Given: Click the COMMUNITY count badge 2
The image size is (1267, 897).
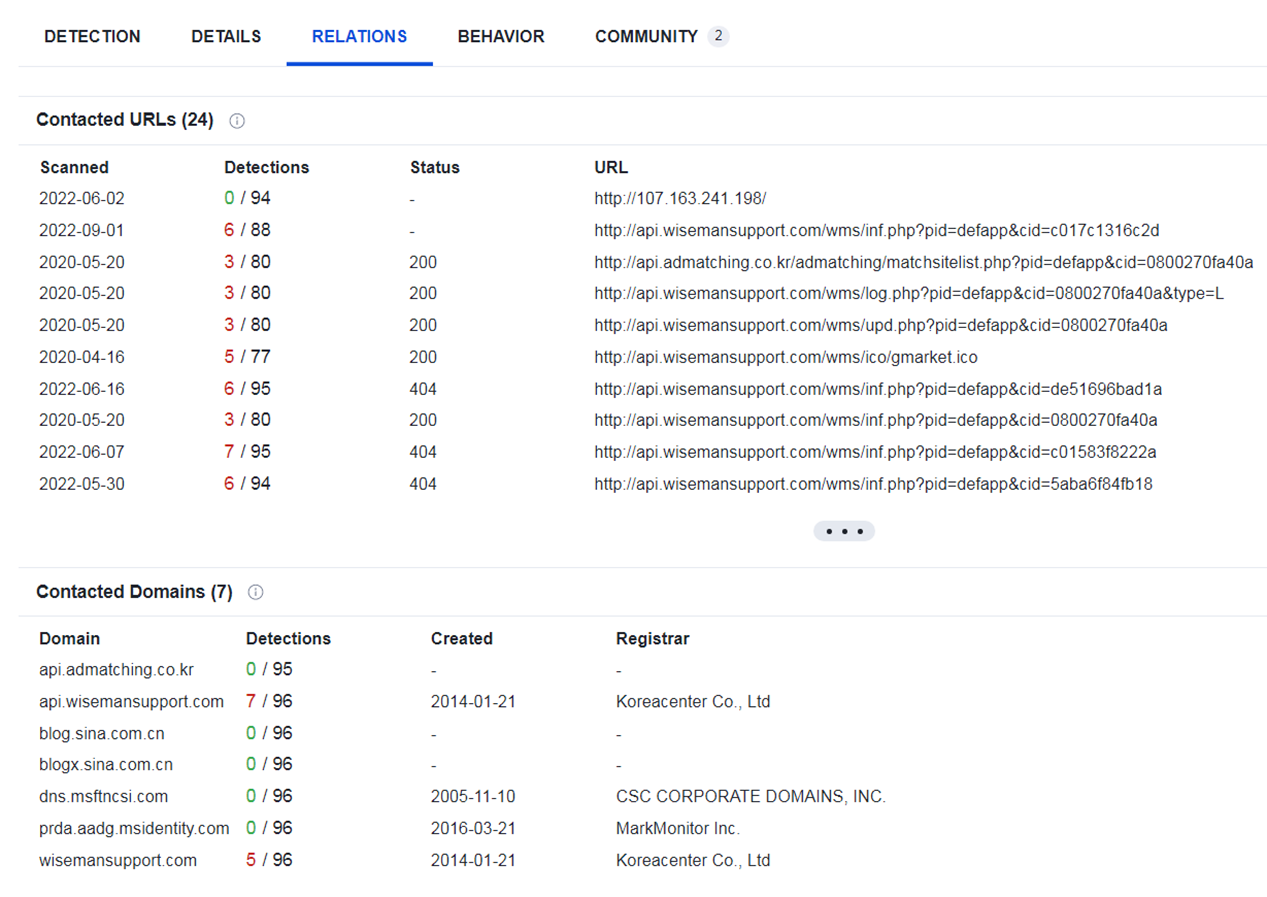Looking at the screenshot, I should point(718,36).
